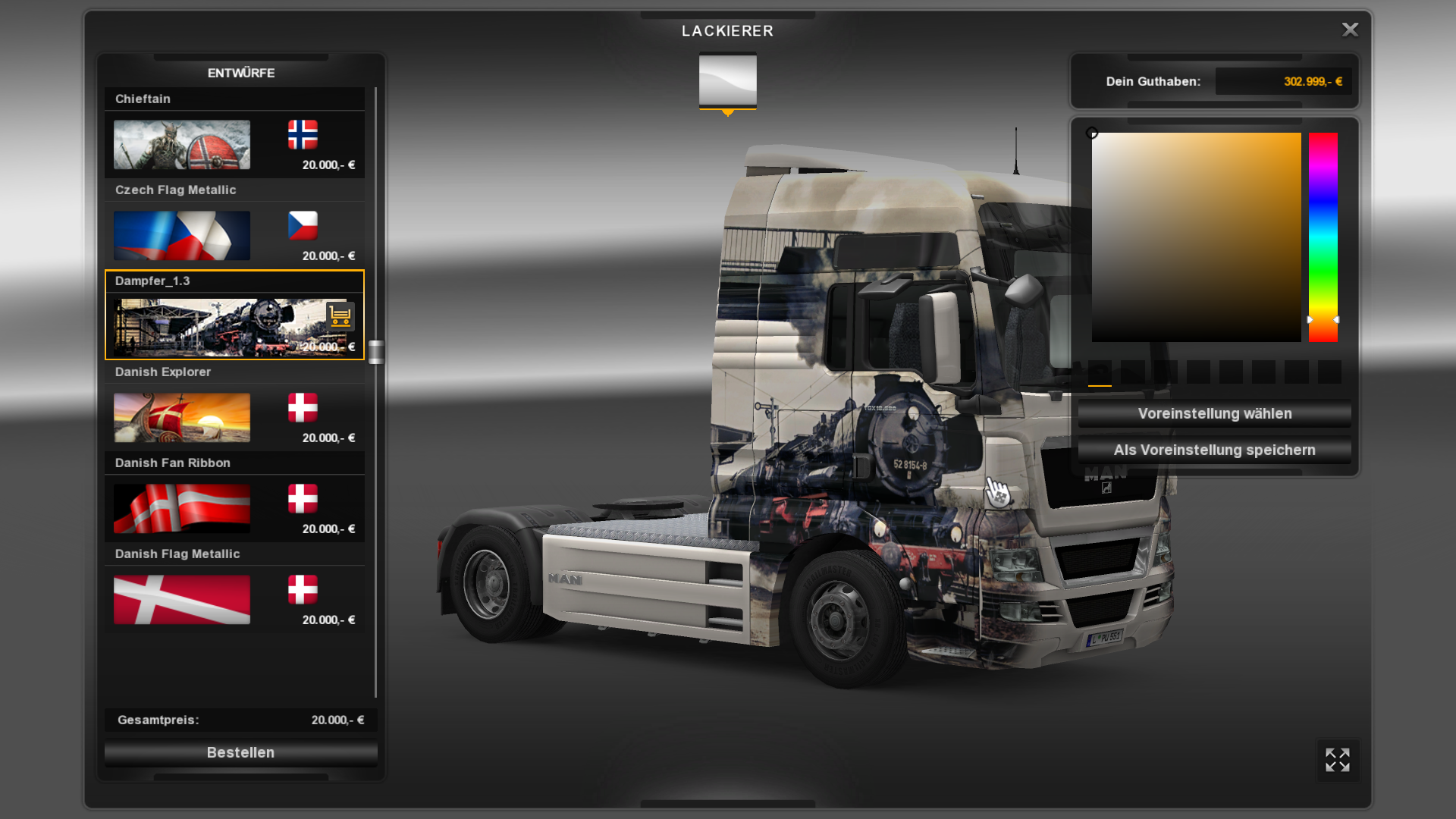Click the Danish flag icon for Danish Flag Metallic
The height and width of the screenshot is (819, 1456).
click(303, 589)
